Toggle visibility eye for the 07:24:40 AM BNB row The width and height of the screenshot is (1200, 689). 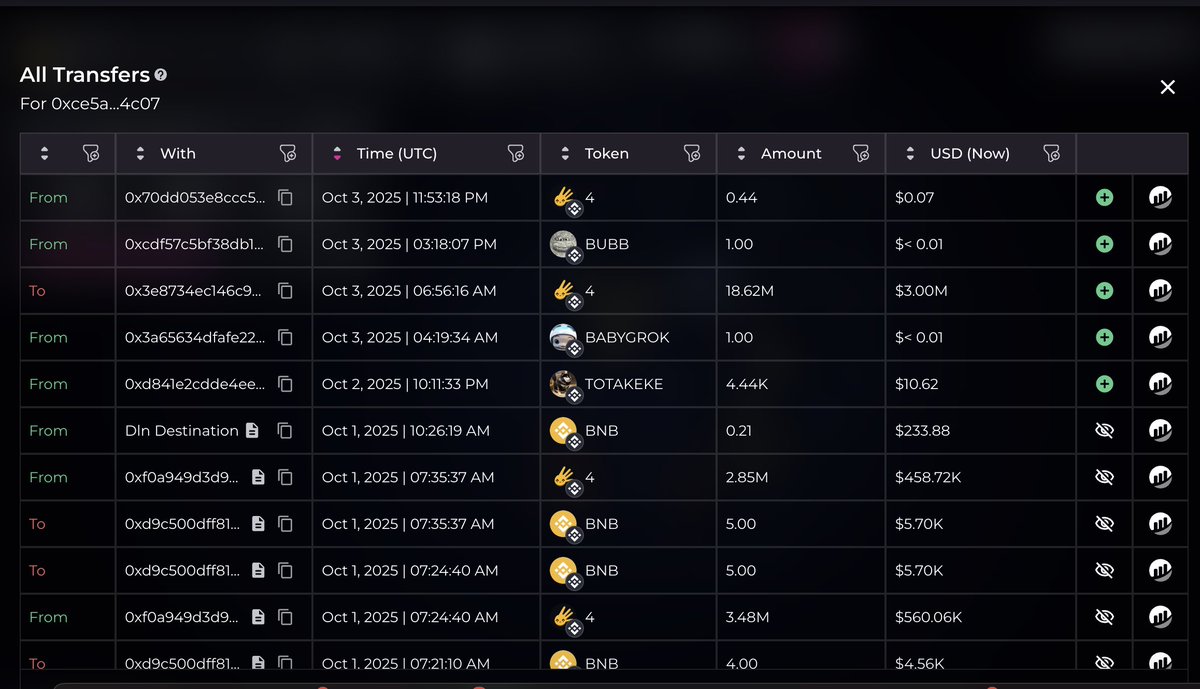[x=1104, y=570]
